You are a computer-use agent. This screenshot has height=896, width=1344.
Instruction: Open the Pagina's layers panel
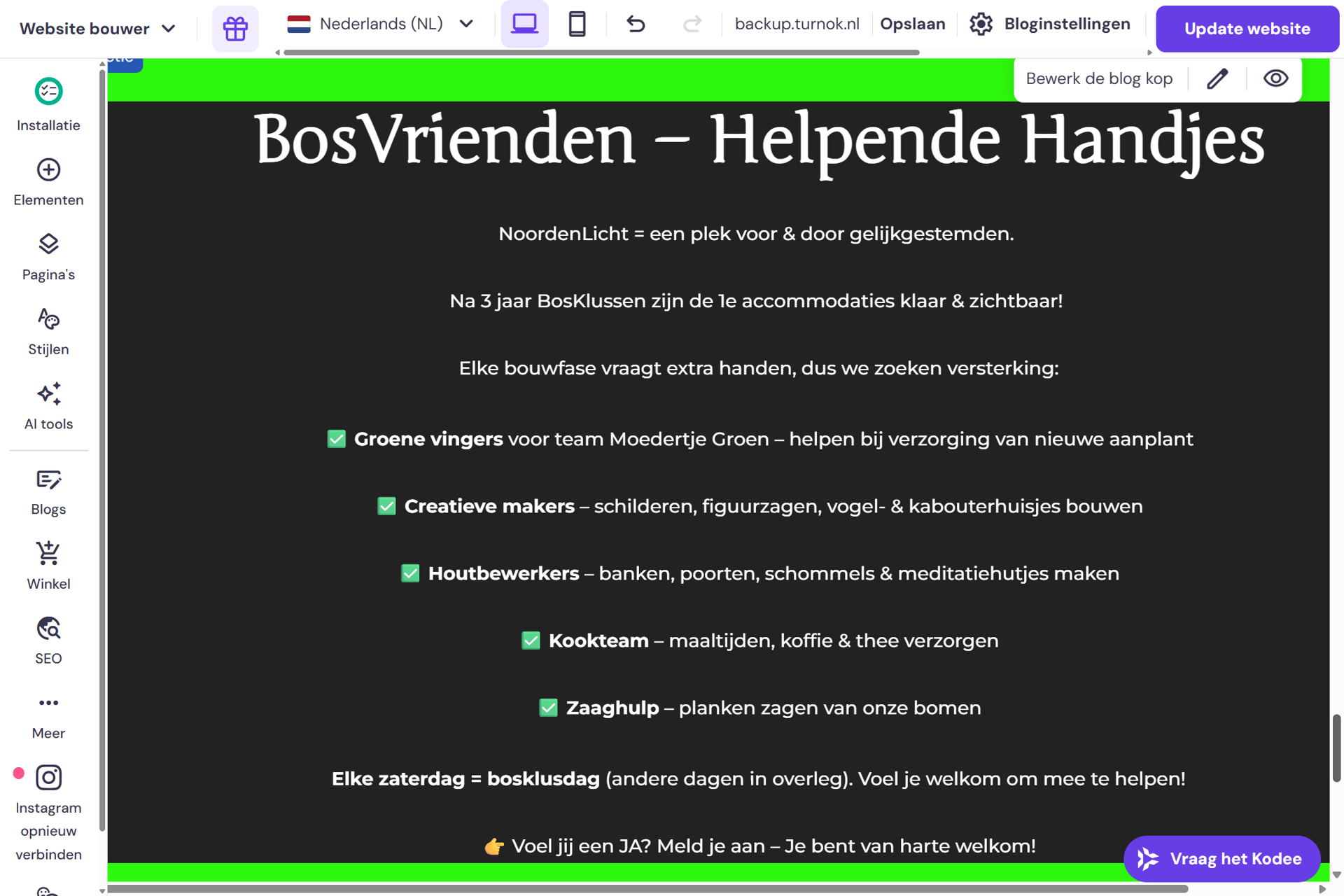[x=48, y=244]
